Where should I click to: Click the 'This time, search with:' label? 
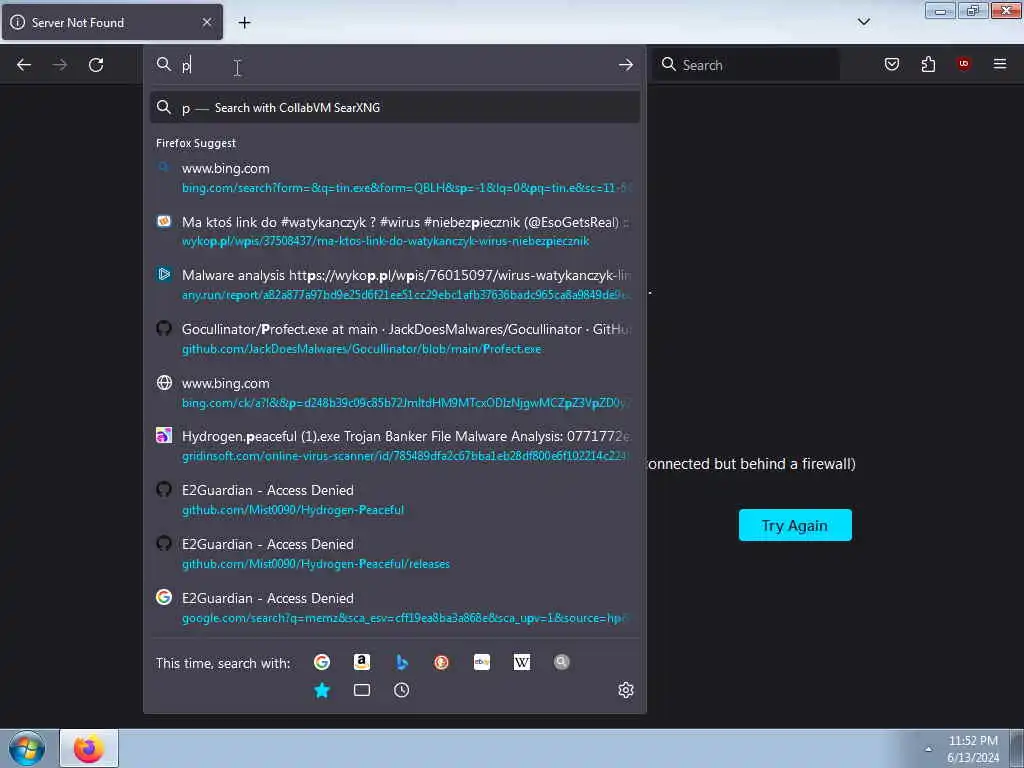(223, 664)
